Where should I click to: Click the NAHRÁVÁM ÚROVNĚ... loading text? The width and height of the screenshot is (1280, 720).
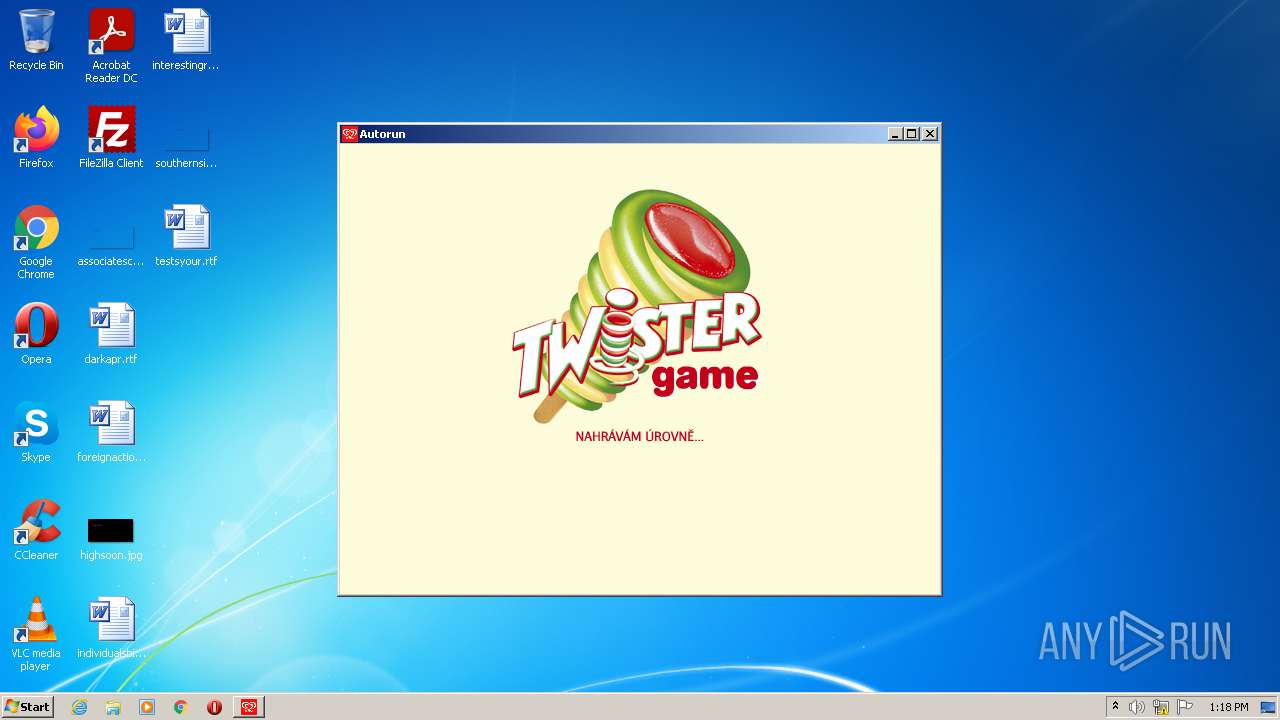coord(639,437)
